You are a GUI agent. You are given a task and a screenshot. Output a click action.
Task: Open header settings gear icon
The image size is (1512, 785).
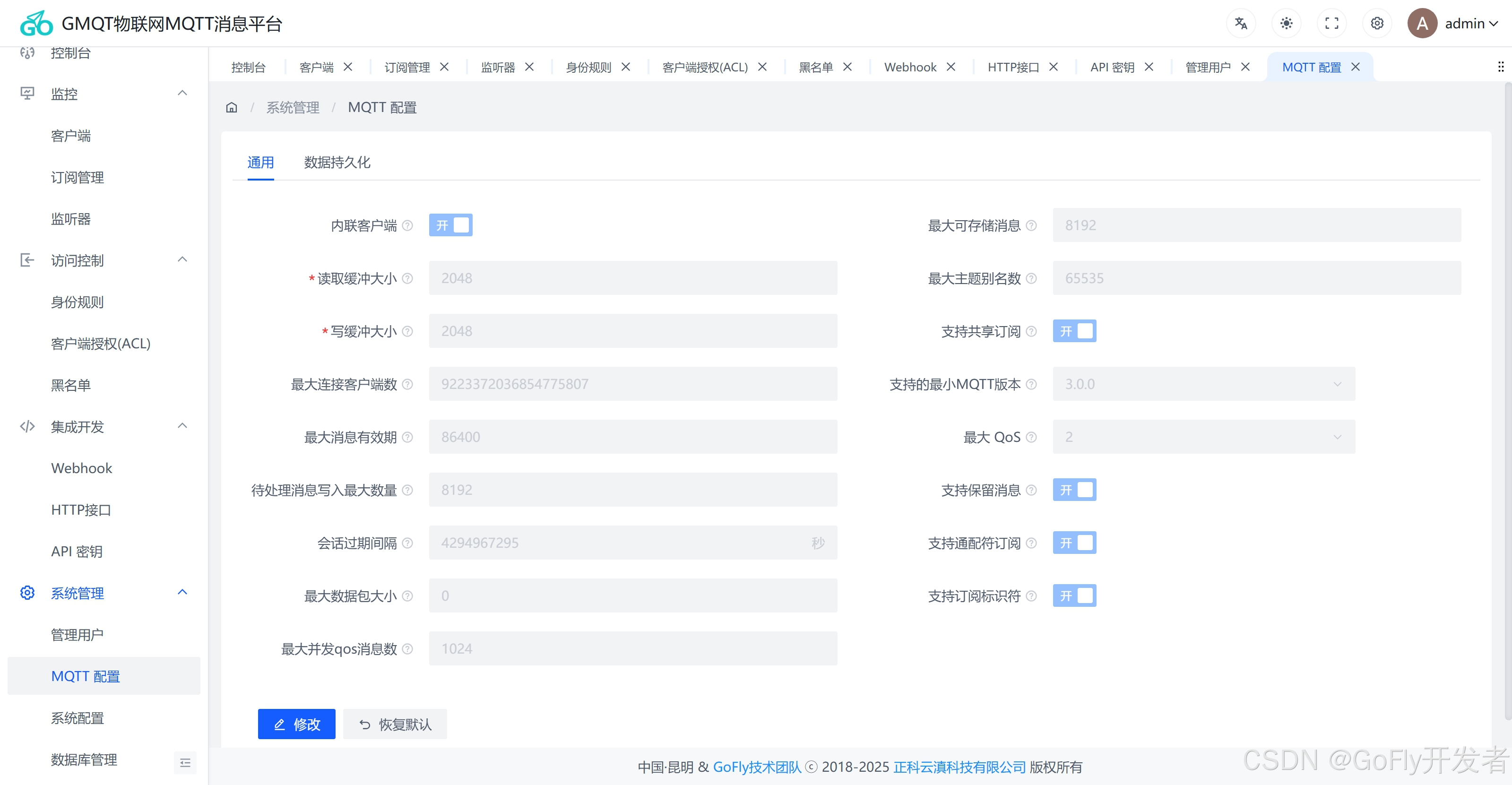1376,24
